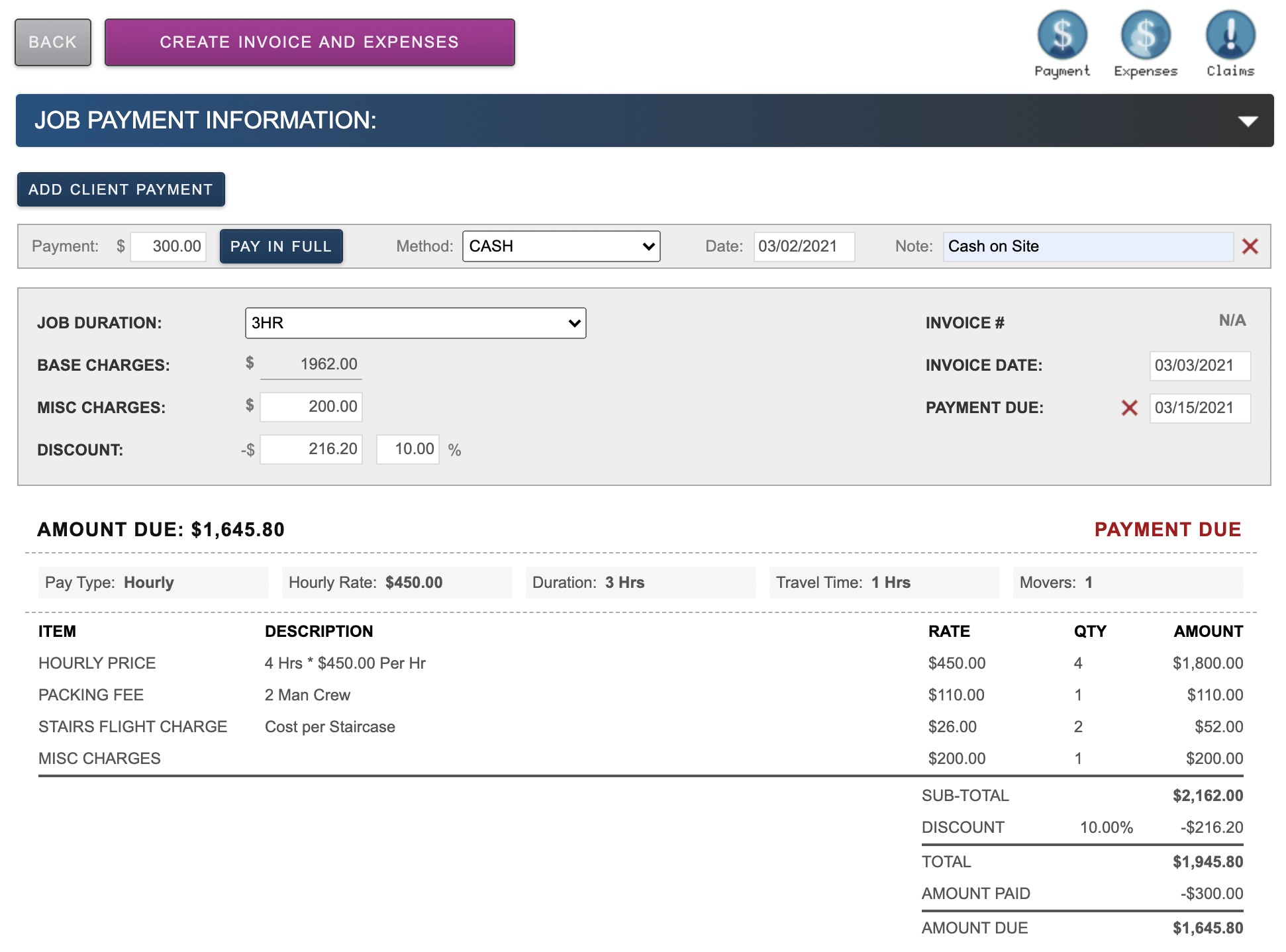Click the payment Date field
The image size is (1286, 952).
[x=803, y=246]
